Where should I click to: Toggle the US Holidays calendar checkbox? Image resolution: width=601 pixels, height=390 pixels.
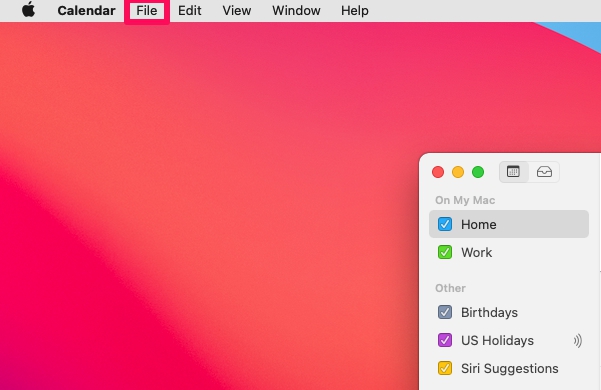pos(445,340)
